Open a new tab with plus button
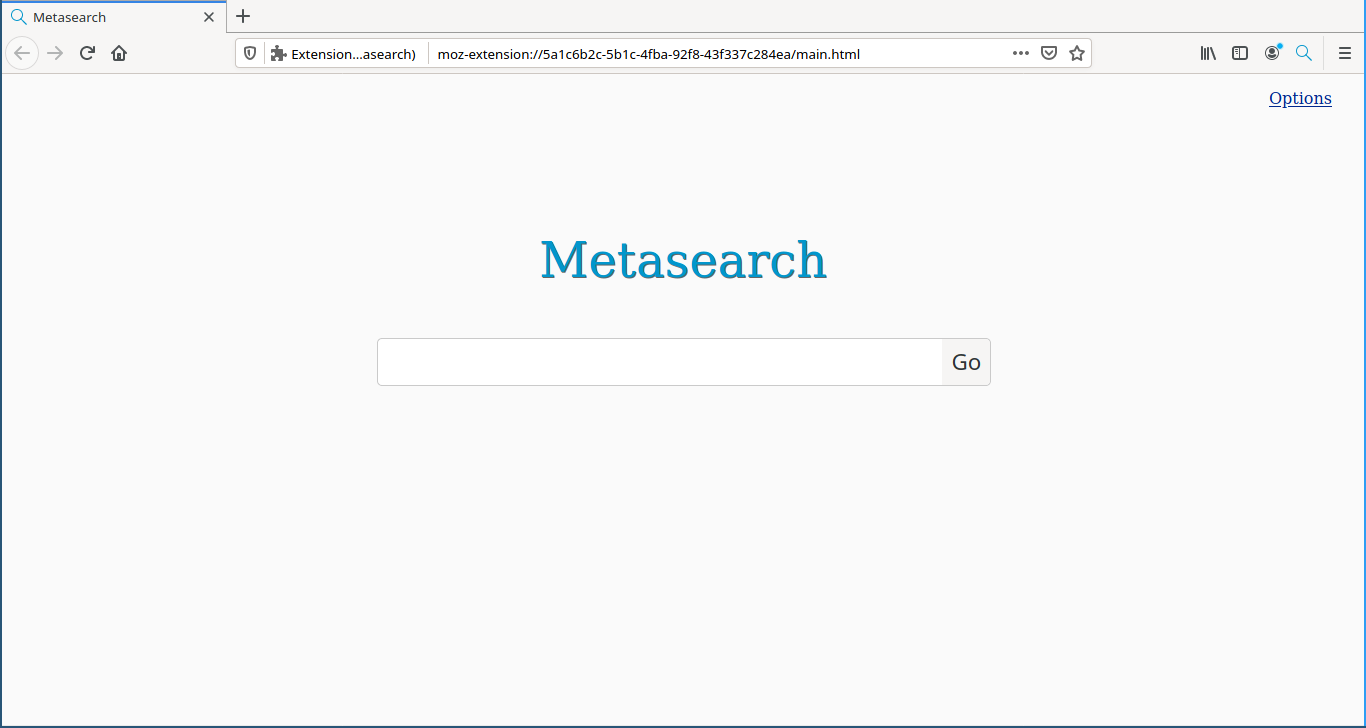1366x728 pixels. tap(243, 16)
